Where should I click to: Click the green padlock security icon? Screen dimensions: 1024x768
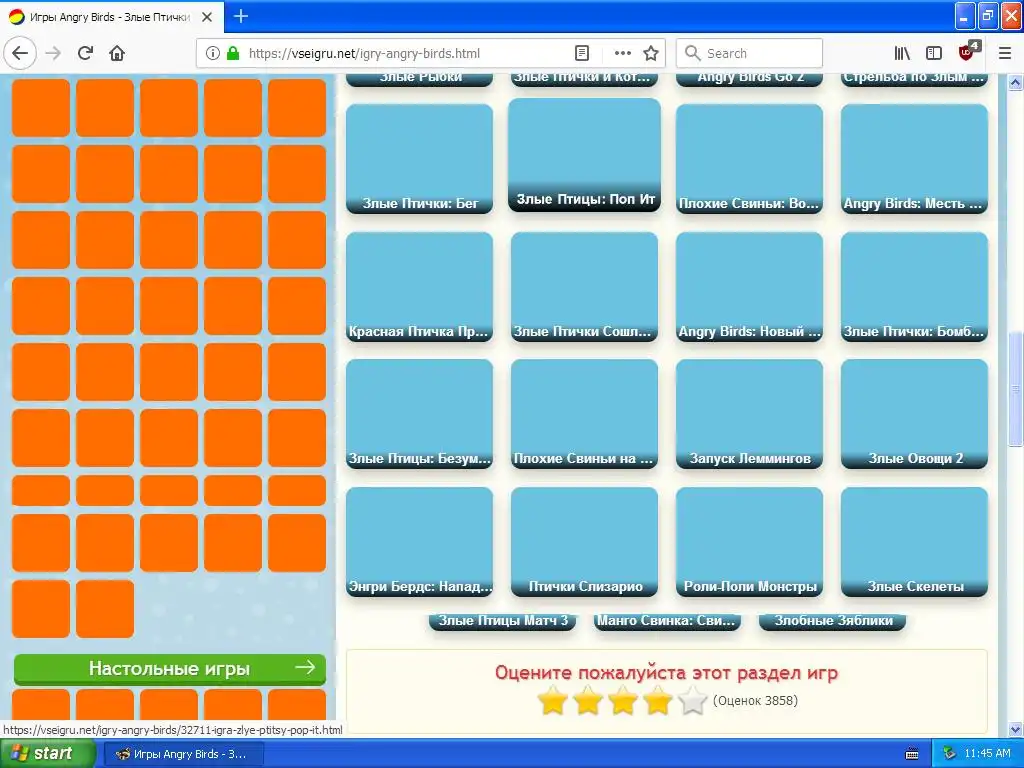pyautogui.click(x=232, y=54)
